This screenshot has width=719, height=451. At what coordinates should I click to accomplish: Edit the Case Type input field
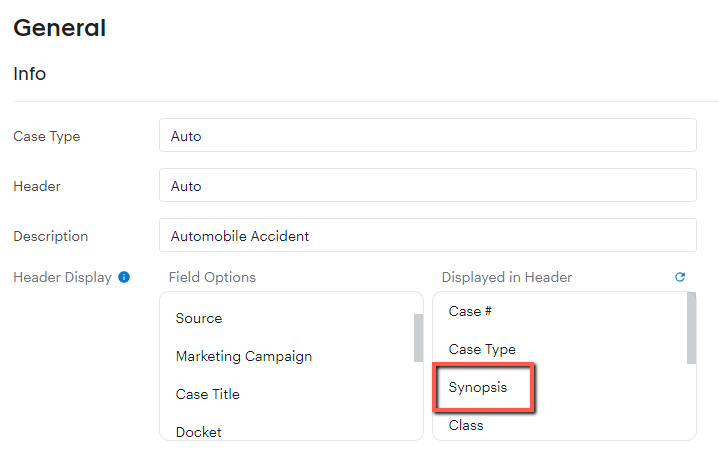(428, 135)
